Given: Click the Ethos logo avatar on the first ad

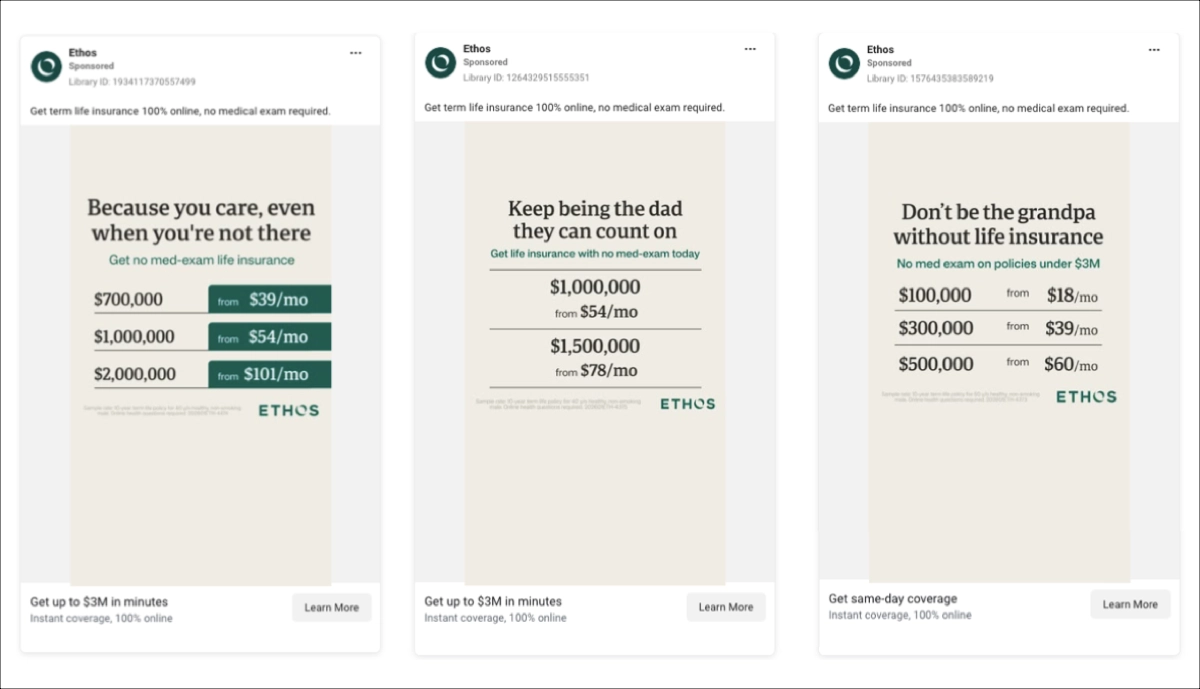Looking at the screenshot, I should tap(48, 63).
